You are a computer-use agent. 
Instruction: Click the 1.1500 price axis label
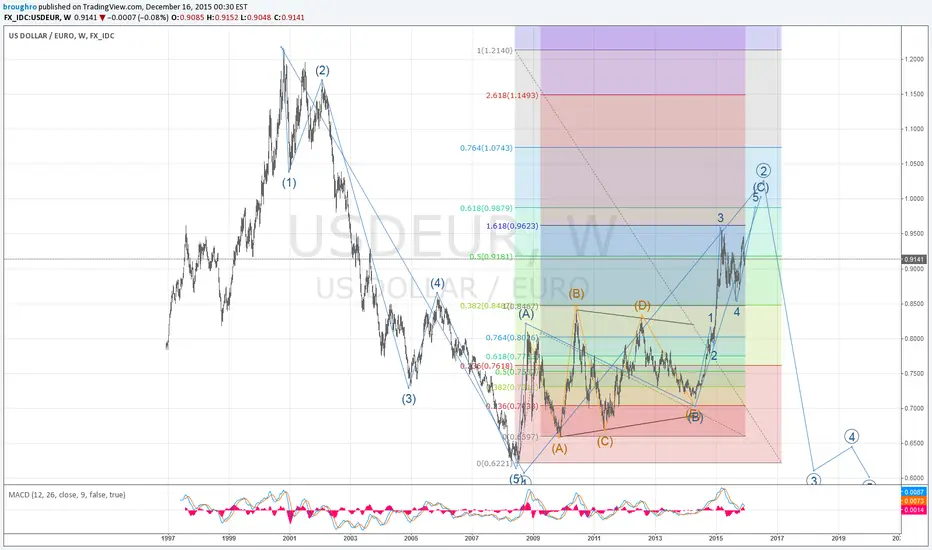914,94
